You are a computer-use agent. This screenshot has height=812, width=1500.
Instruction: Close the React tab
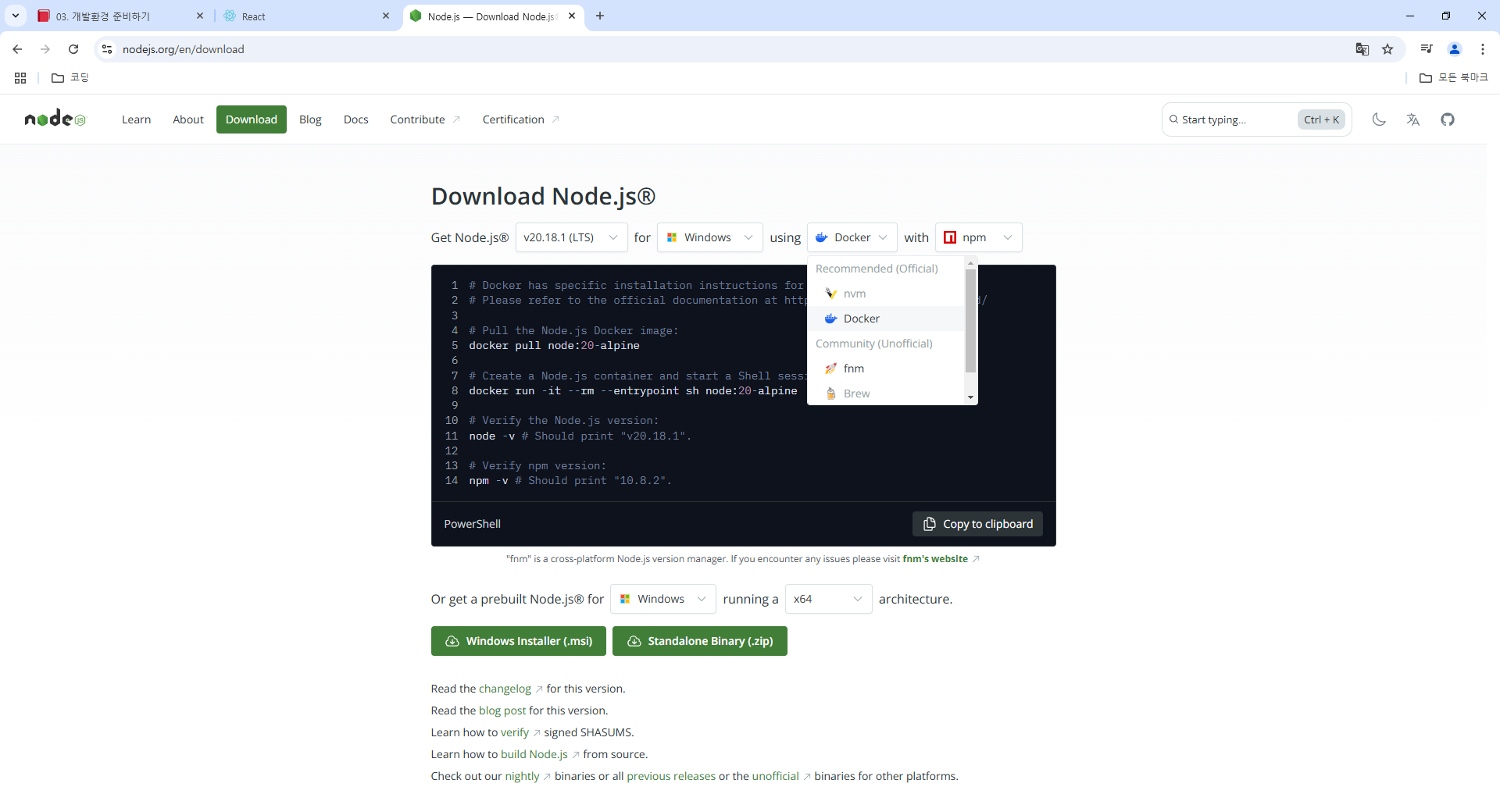pyautogui.click(x=386, y=16)
